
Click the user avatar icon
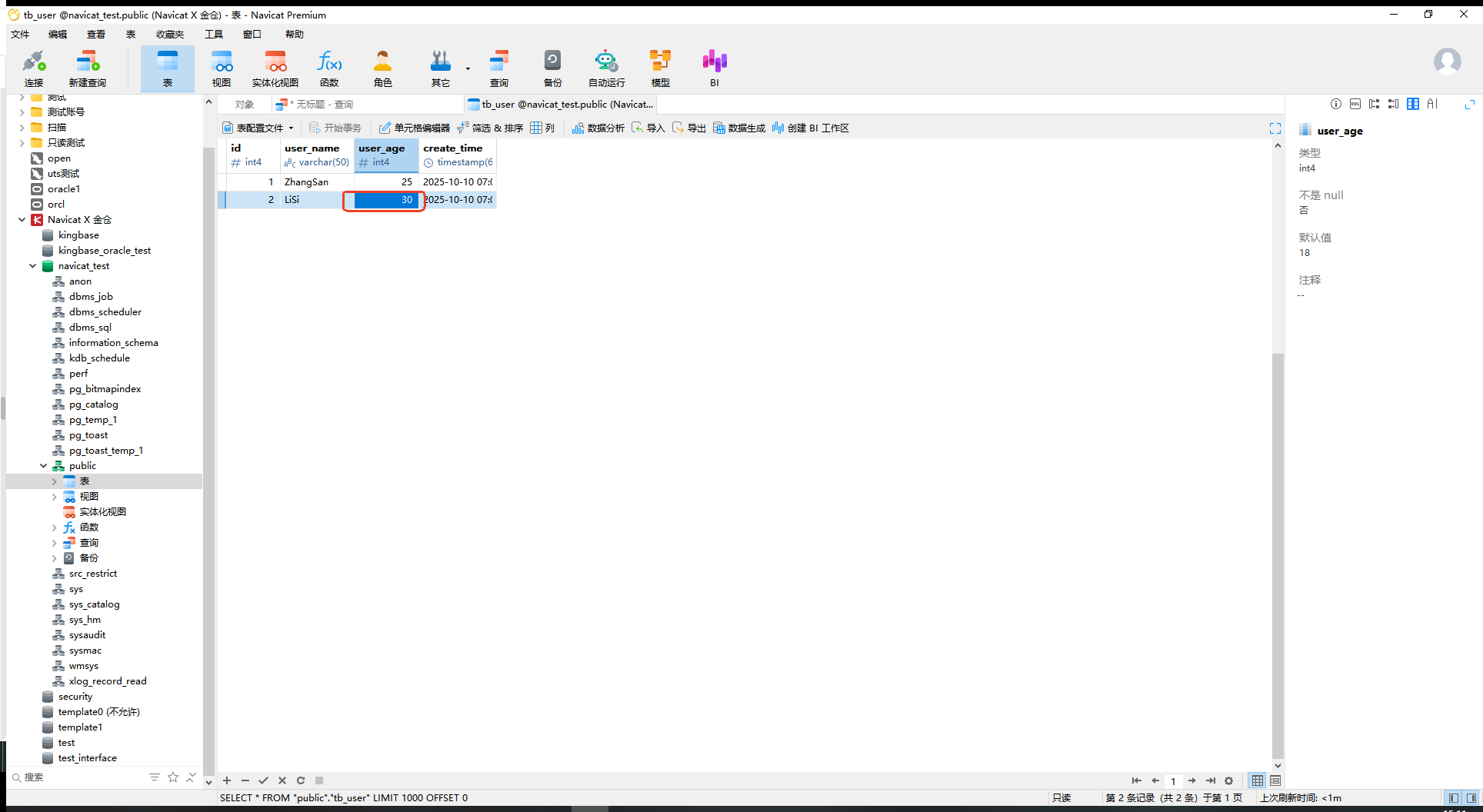point(1447,62)
